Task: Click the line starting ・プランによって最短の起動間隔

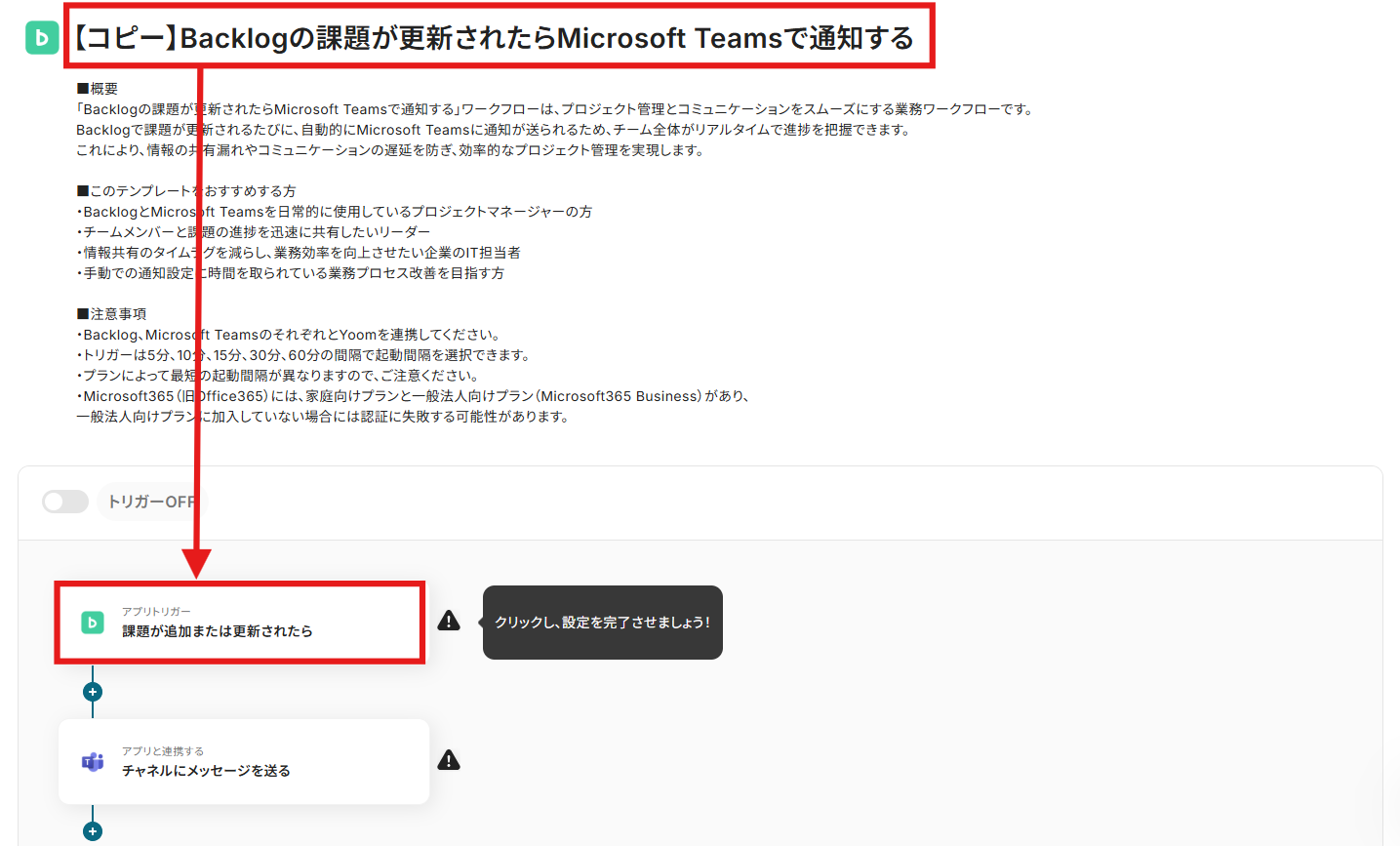Action: coord(278,376)
